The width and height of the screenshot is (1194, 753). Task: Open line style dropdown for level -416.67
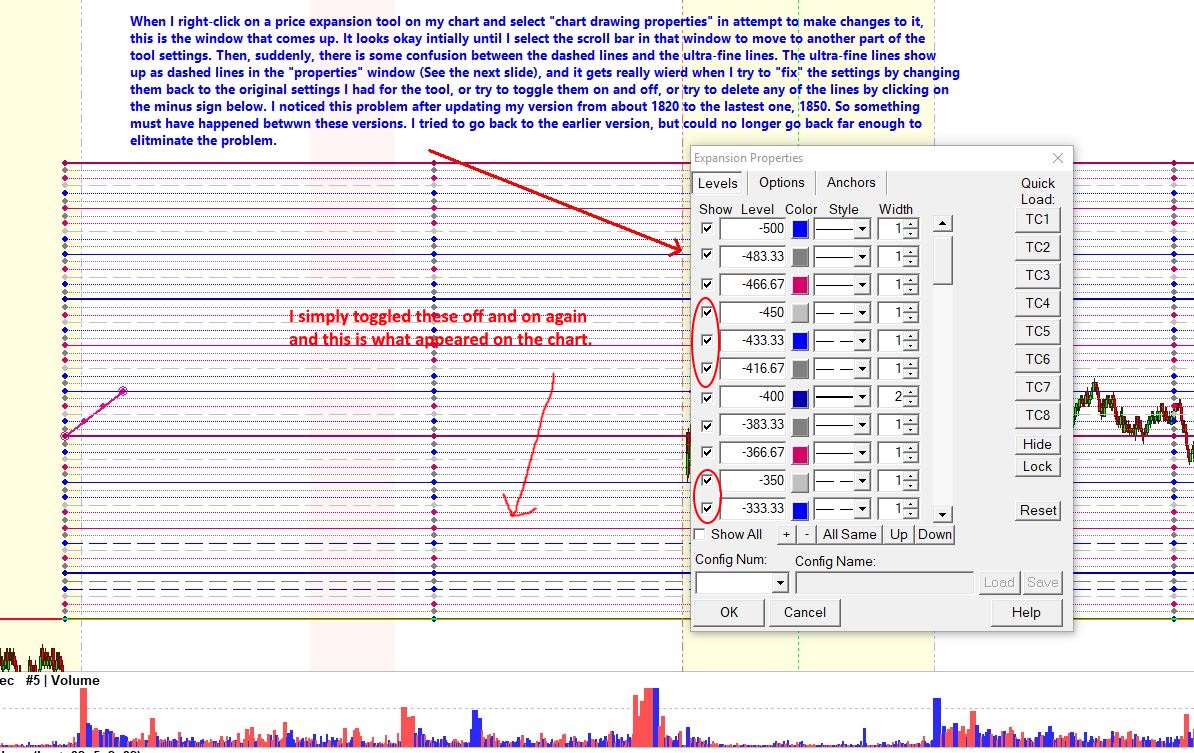coord(862,369)
